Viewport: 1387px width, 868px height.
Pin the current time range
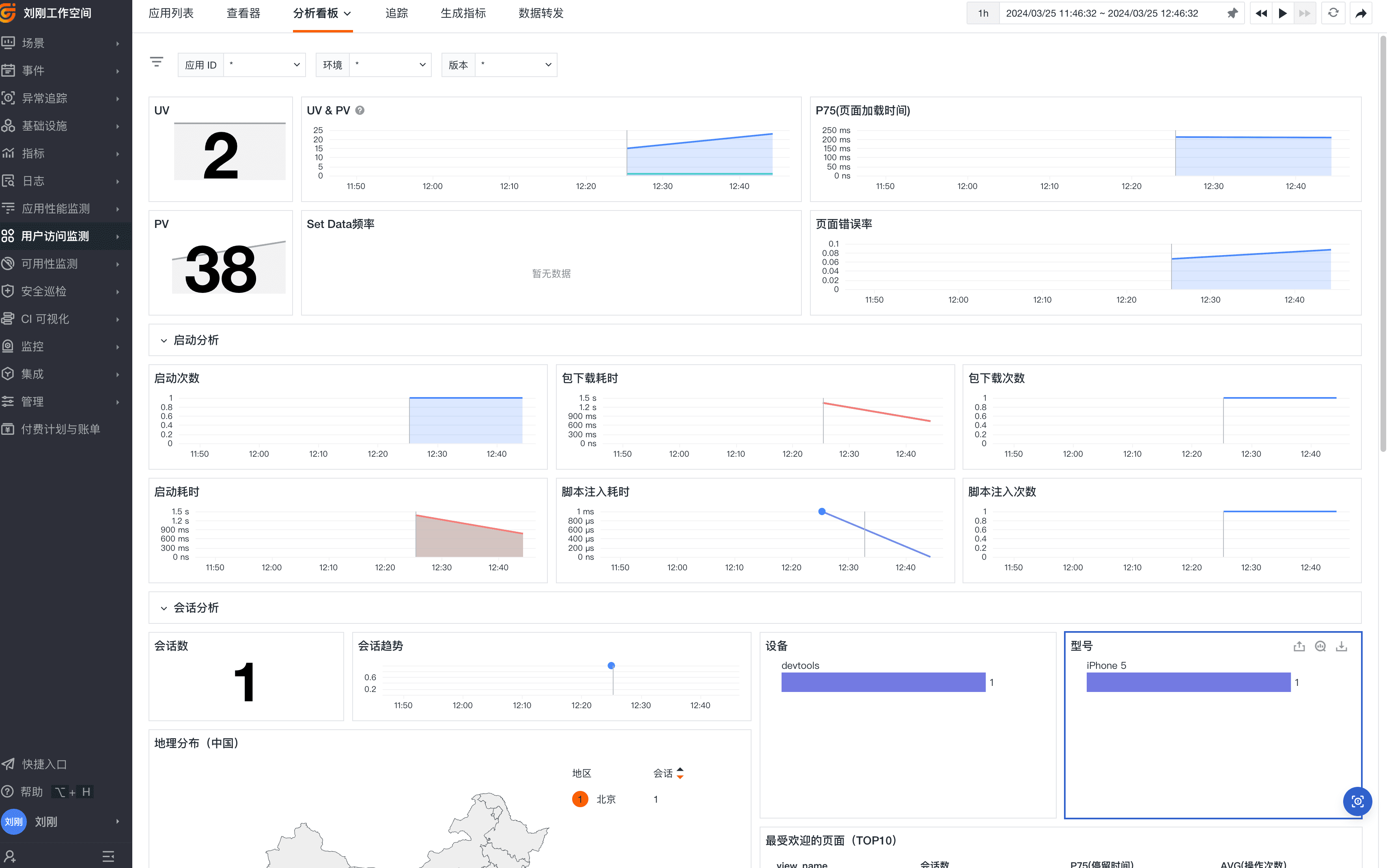tap(1232, 13)
